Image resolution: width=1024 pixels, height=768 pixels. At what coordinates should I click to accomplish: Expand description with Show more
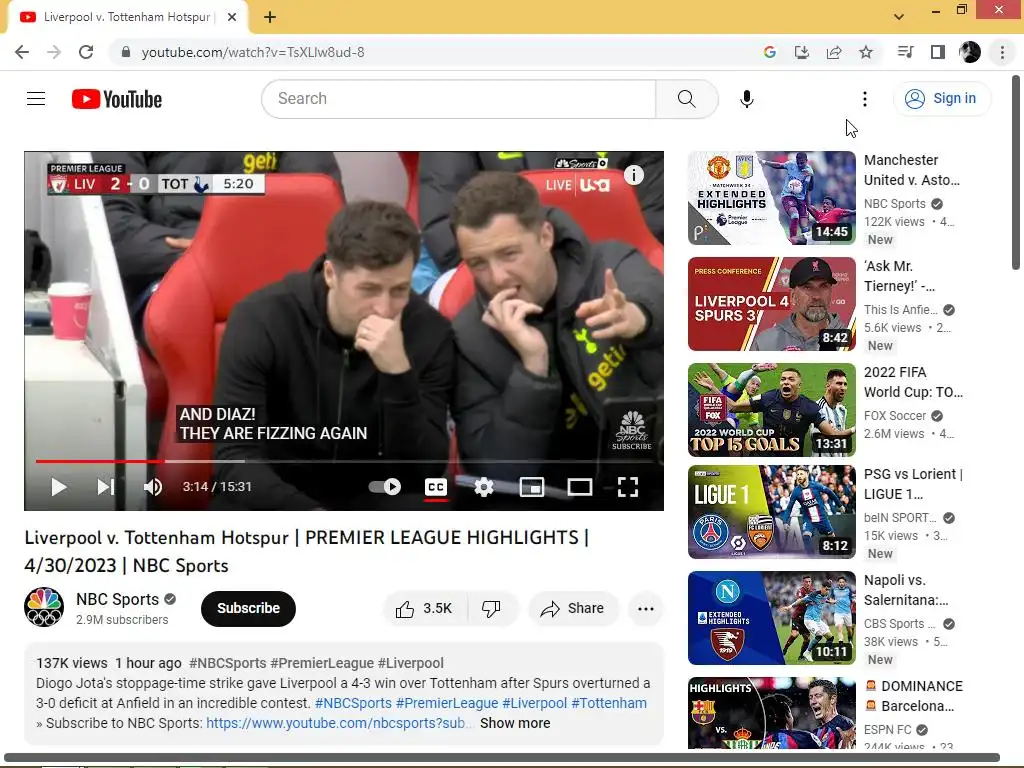515,724
